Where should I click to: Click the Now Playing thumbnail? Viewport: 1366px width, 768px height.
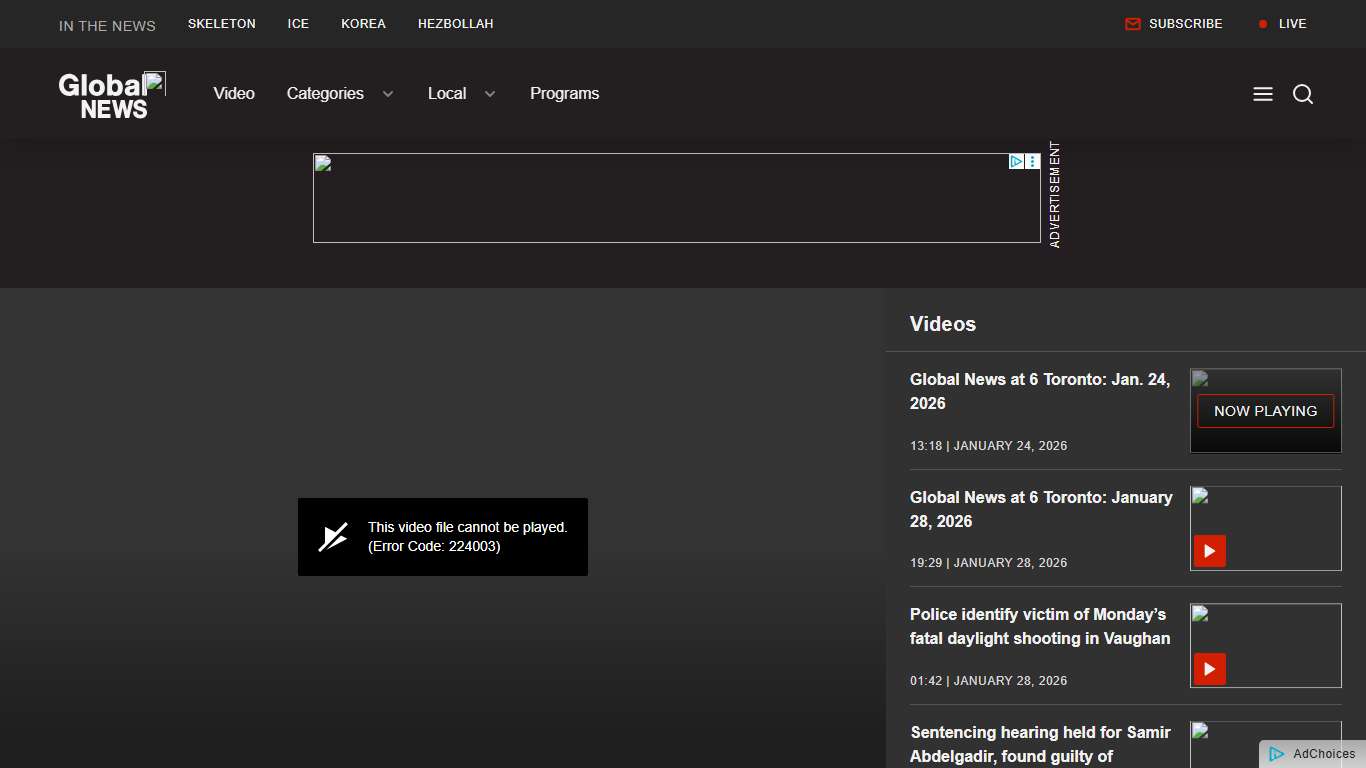pyautogui.click(x=1265, y=411)
